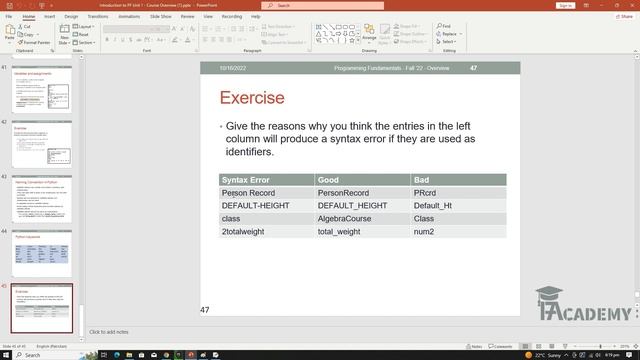Toggle Italic formatting
Screen dimensions: 640x360
coord(115,40)
